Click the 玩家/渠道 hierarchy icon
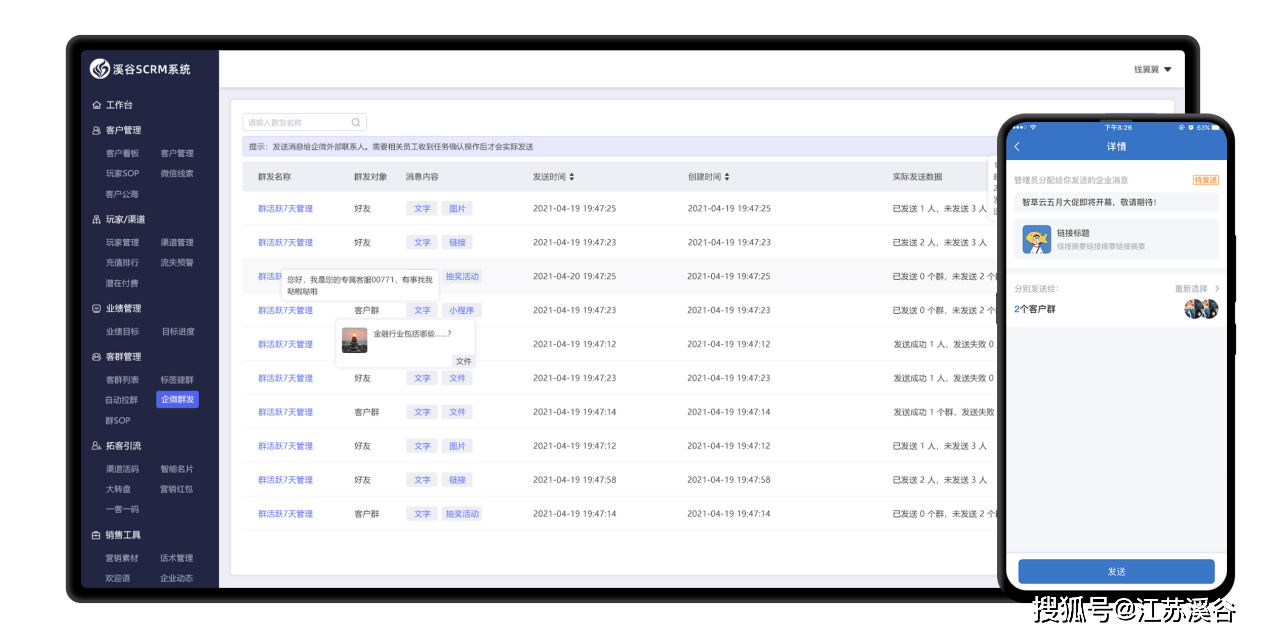The image size is (1266, 638). tap(96, 219)
